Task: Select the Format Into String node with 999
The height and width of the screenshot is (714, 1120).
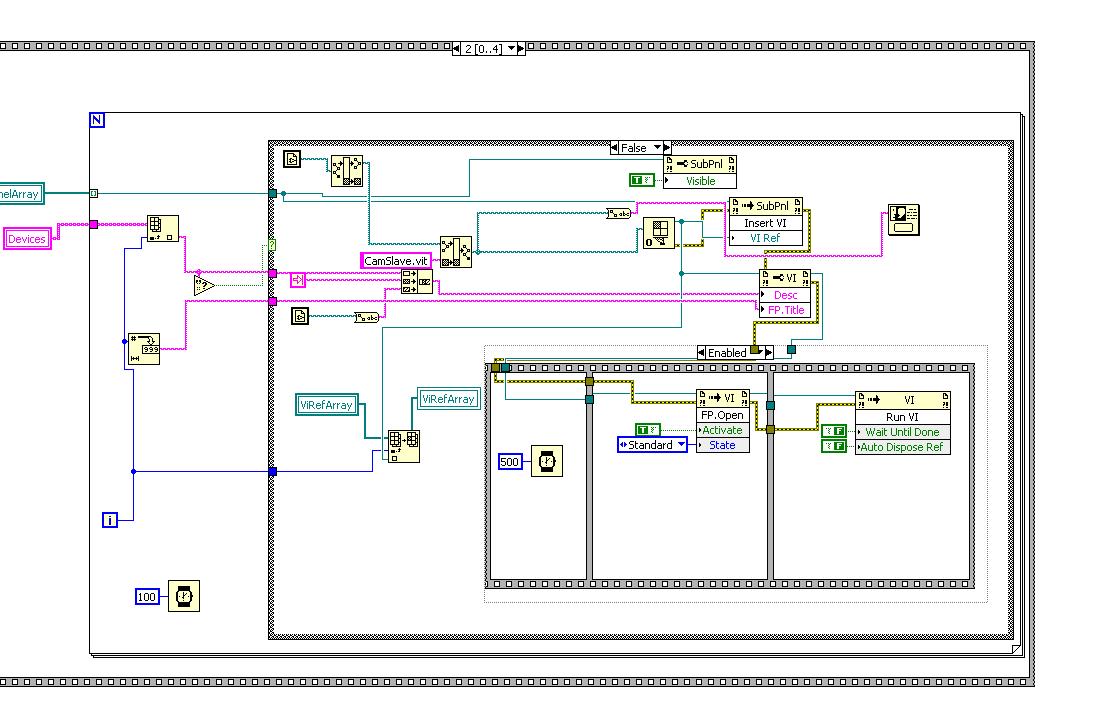Action: (144, 349)
